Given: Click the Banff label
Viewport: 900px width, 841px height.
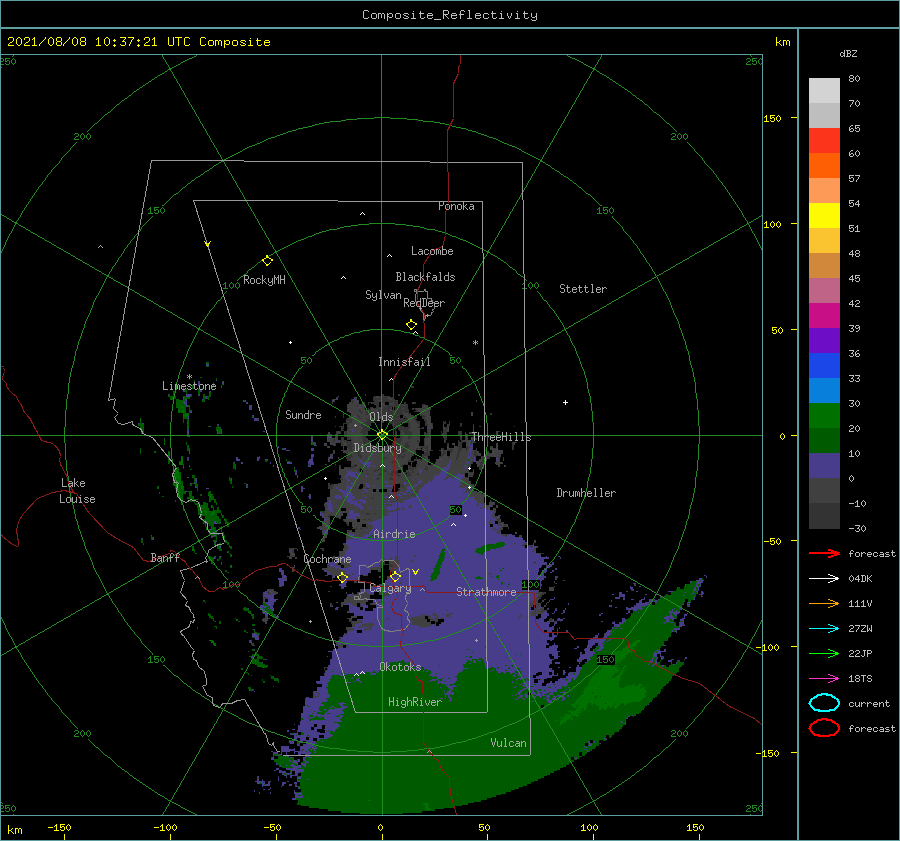Looking at the screenshot, I should (x=165, y=557).
